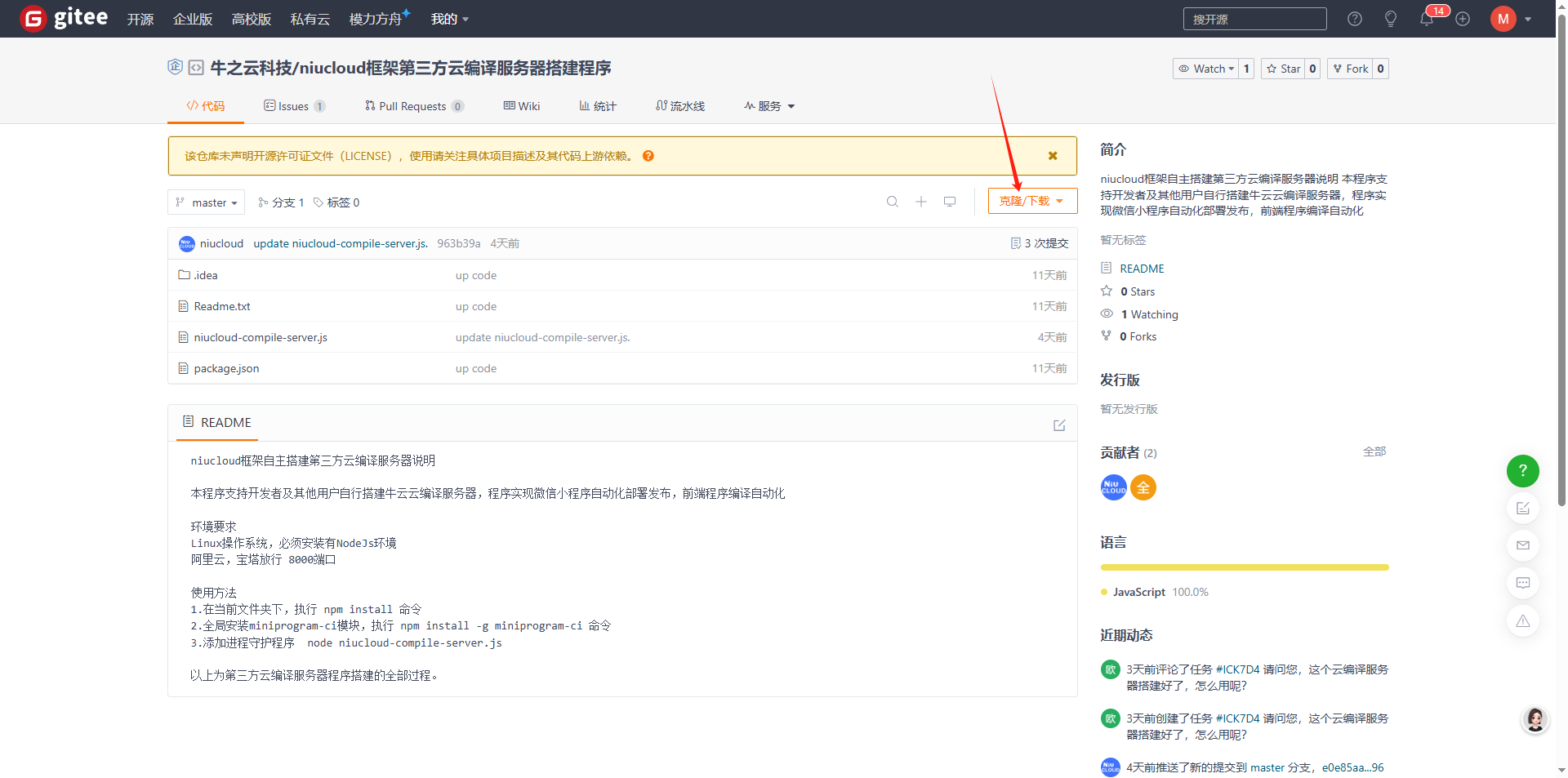
Task: Edit README using the pencil icon
Action: pos(1059,425)
